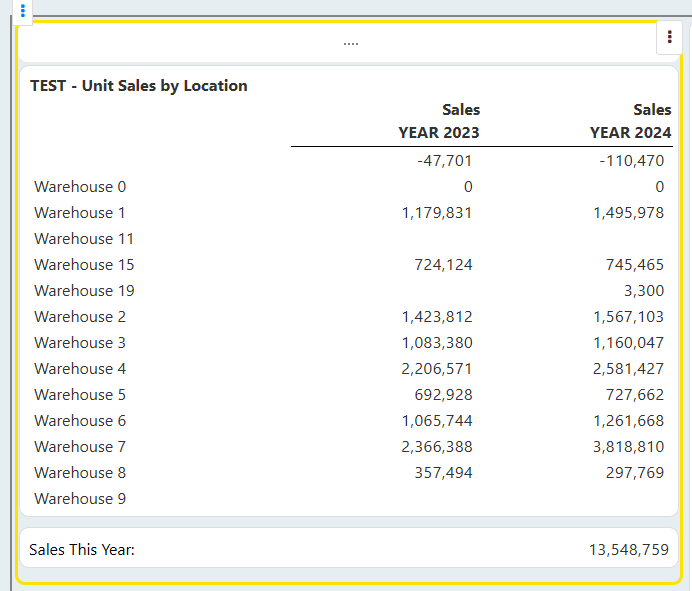Click Warehouse 2's 2024 value 1,567,103
This screenshot has height=591, width=692.
point(628,317)
